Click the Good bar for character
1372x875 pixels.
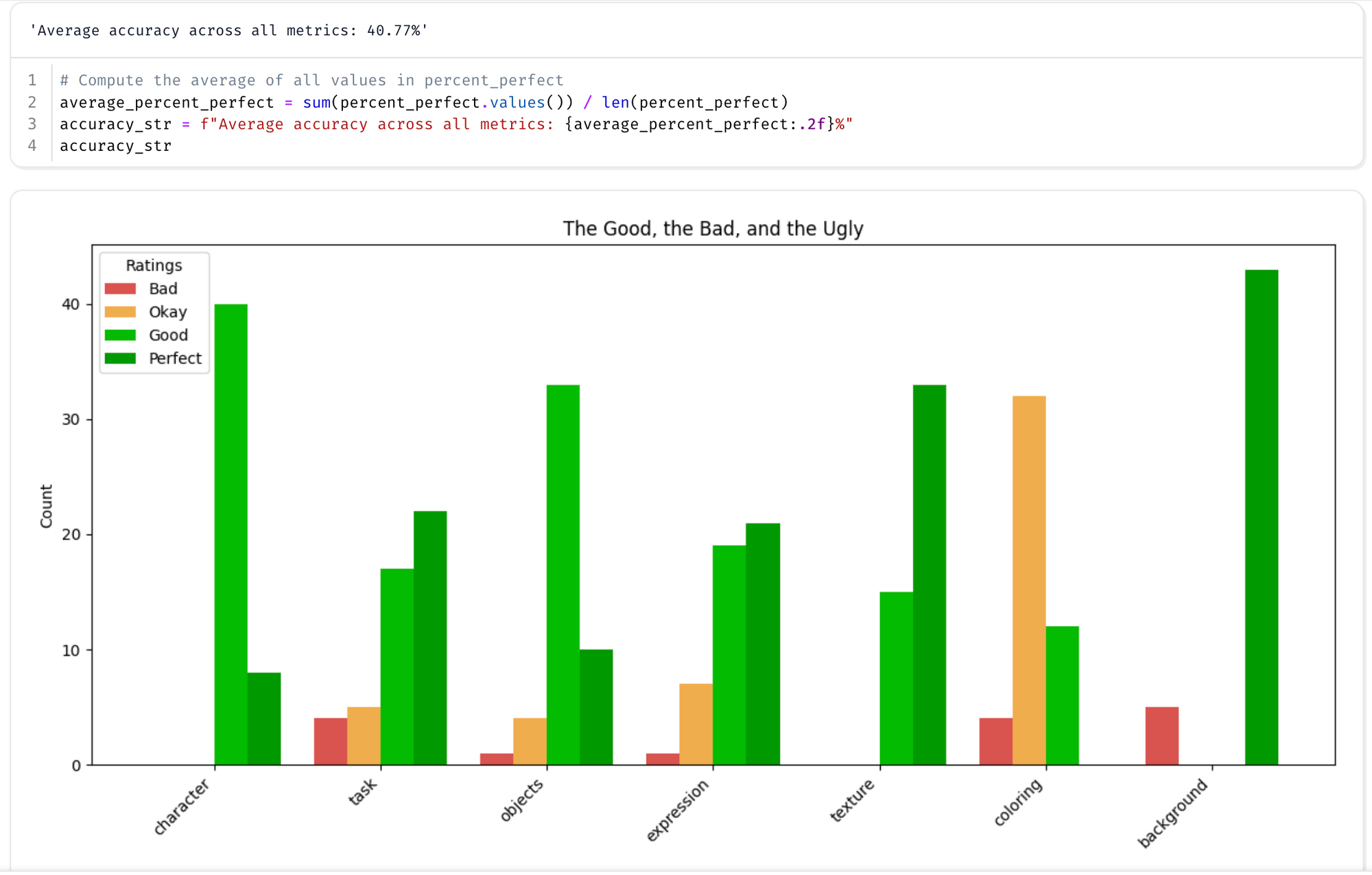[230, 534]
